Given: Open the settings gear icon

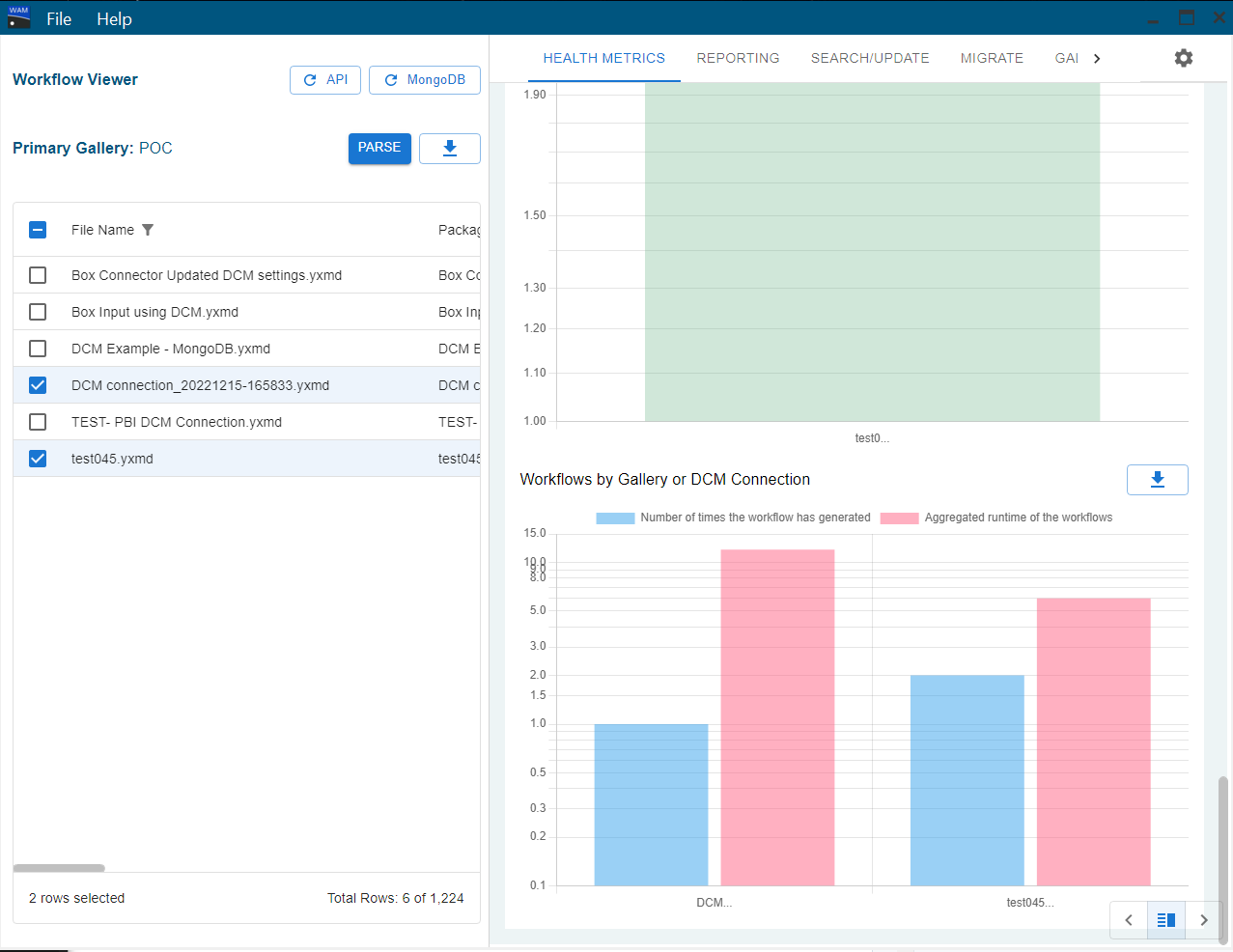Looking at the screenshot, I should pyautogui.click(x=1184, y=58).
